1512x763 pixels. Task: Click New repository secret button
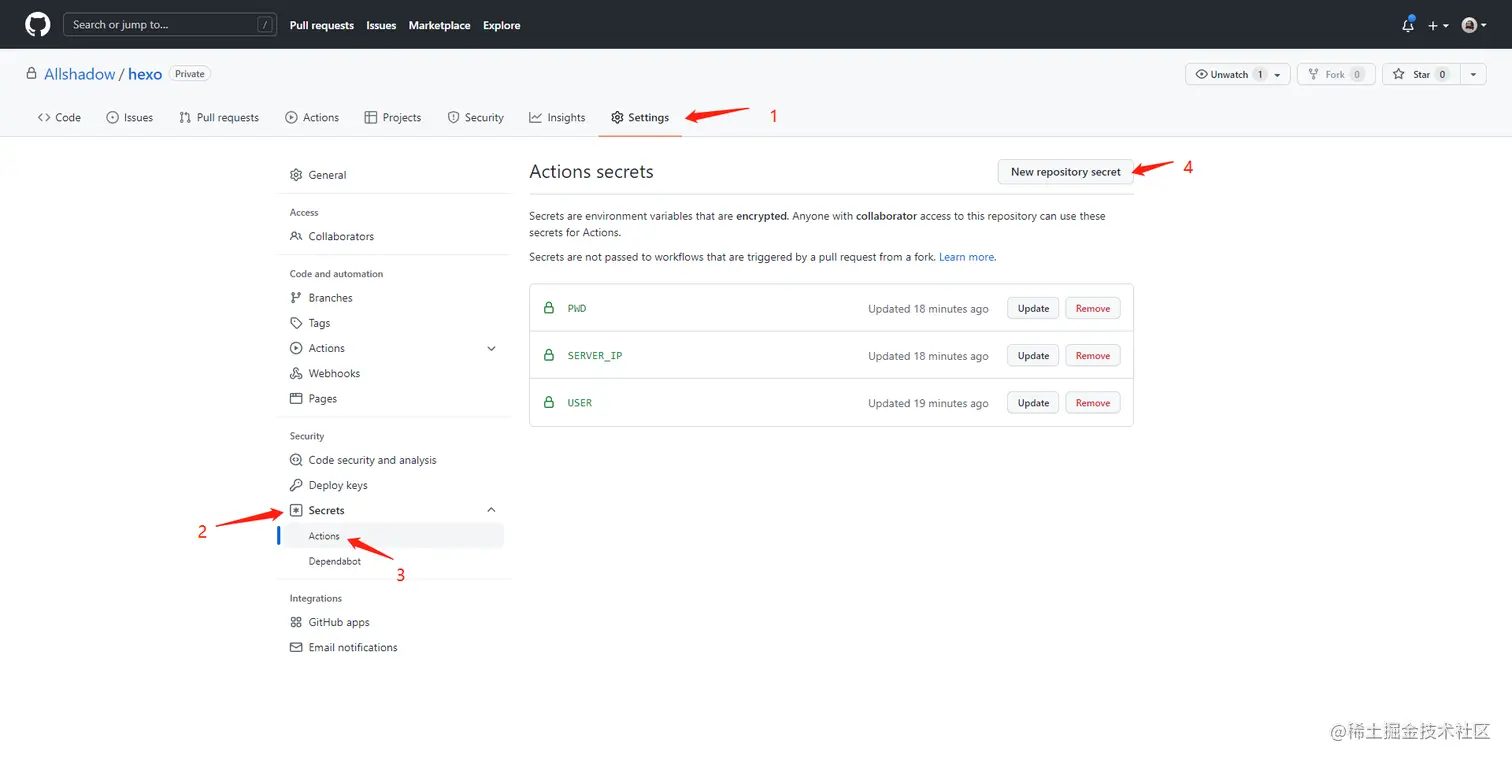tap(1065, 172)
